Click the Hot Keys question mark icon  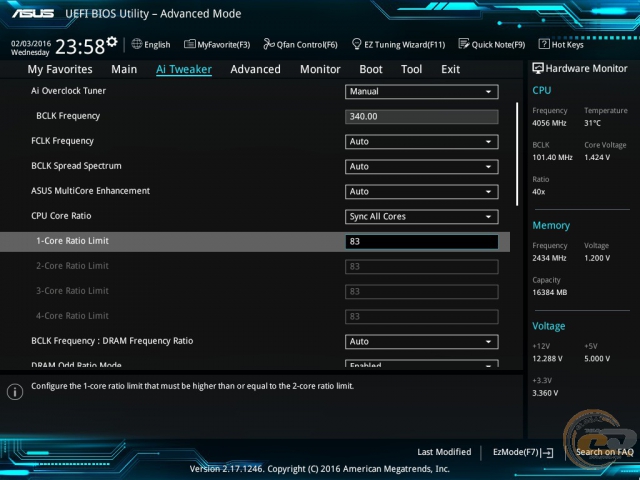coord(544,44)
